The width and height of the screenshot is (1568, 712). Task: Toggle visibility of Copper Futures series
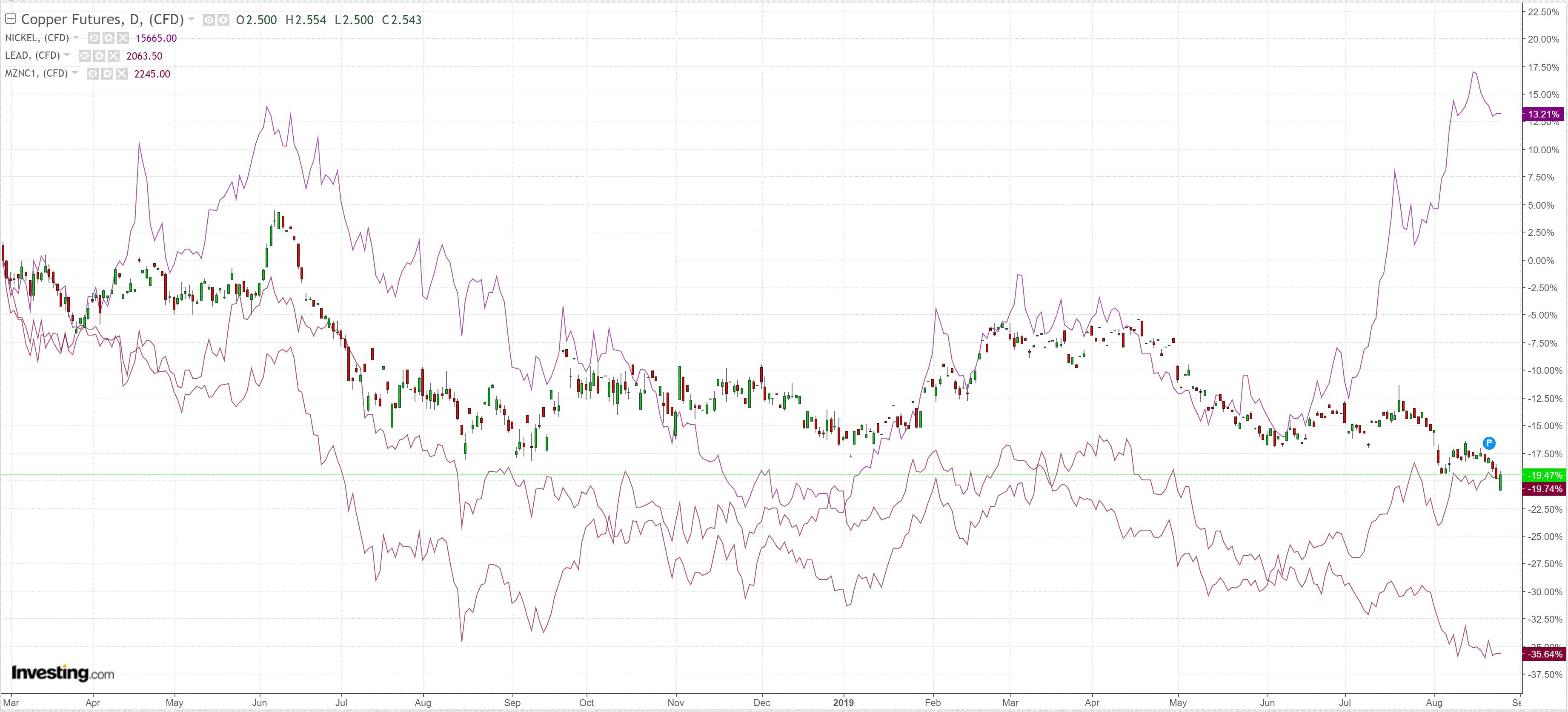click(x=209, y=20)
